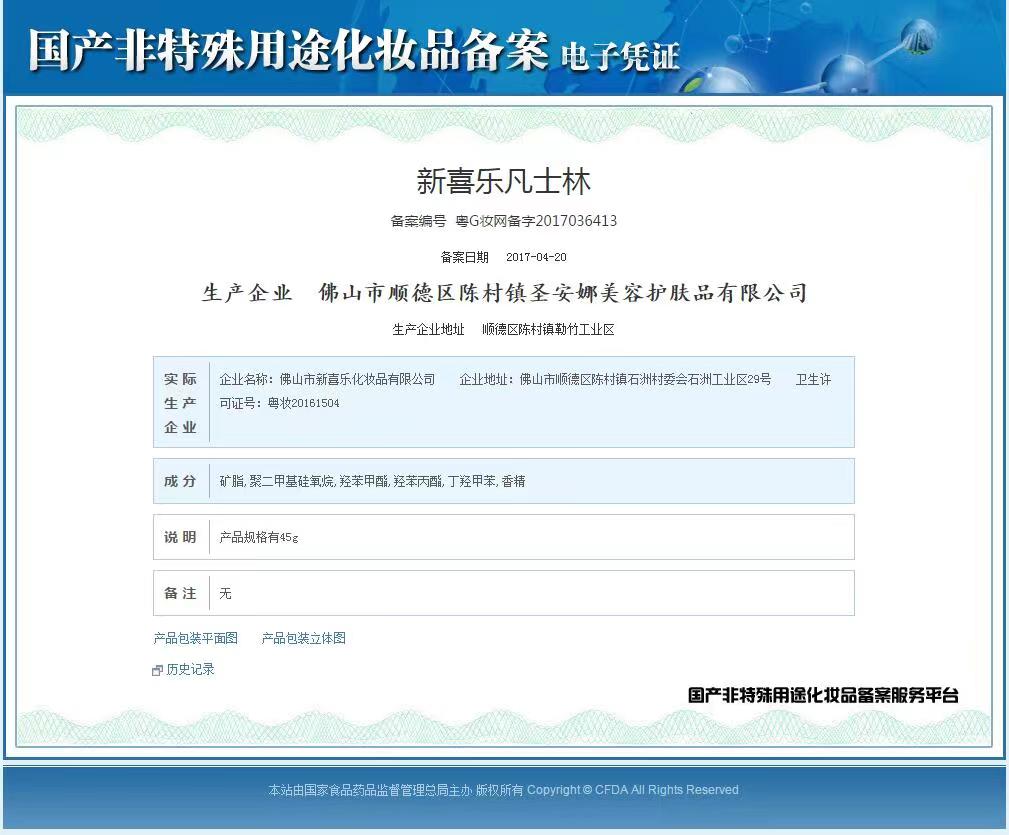Click the 电子凭证 header text
This screenshot has height=835, width=1009.
tap(620, 57)
